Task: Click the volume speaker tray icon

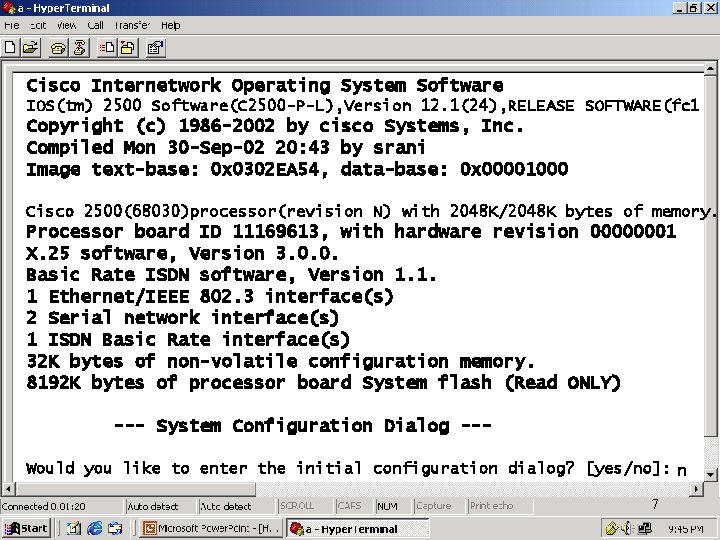Action: (625, 529)
